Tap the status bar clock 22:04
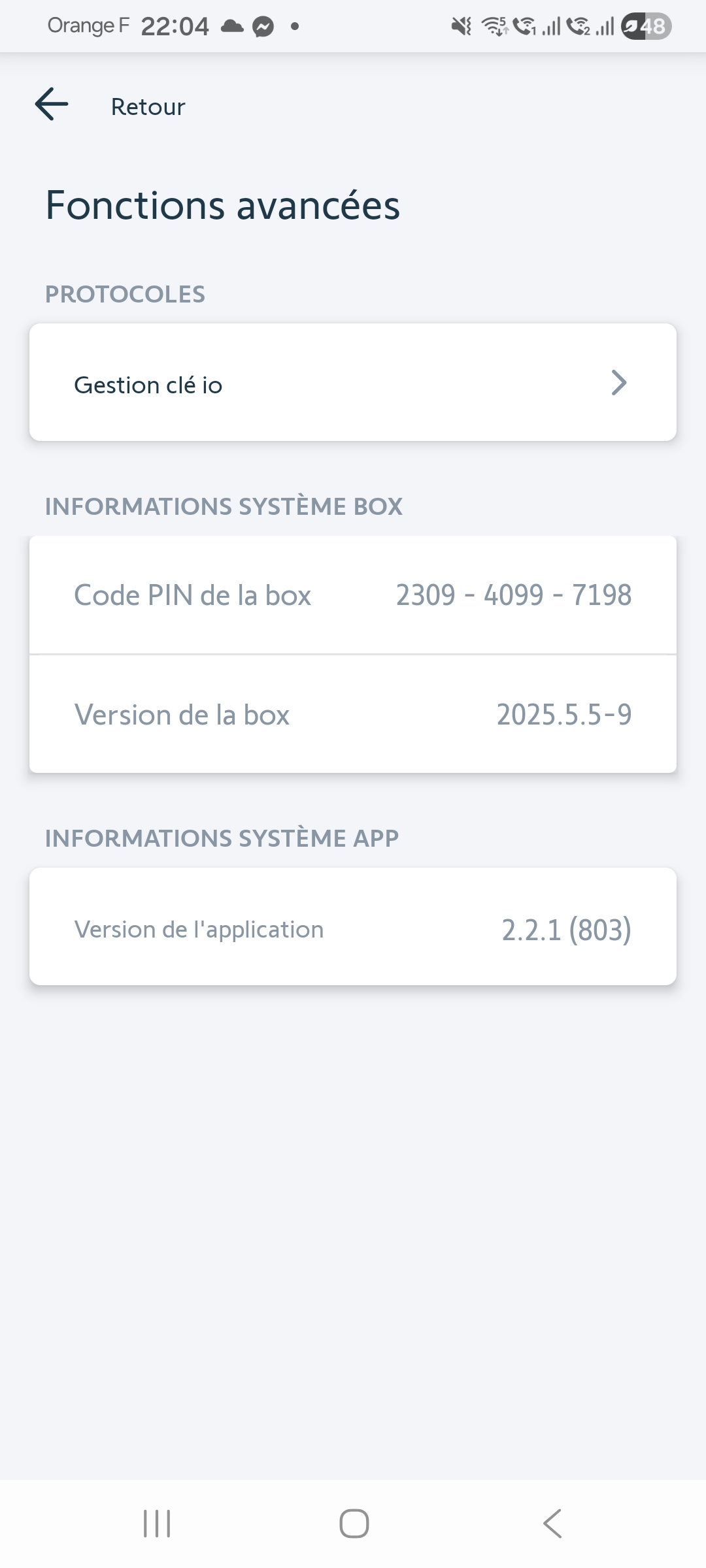706x1568 pixels. (x=175, y=27)
